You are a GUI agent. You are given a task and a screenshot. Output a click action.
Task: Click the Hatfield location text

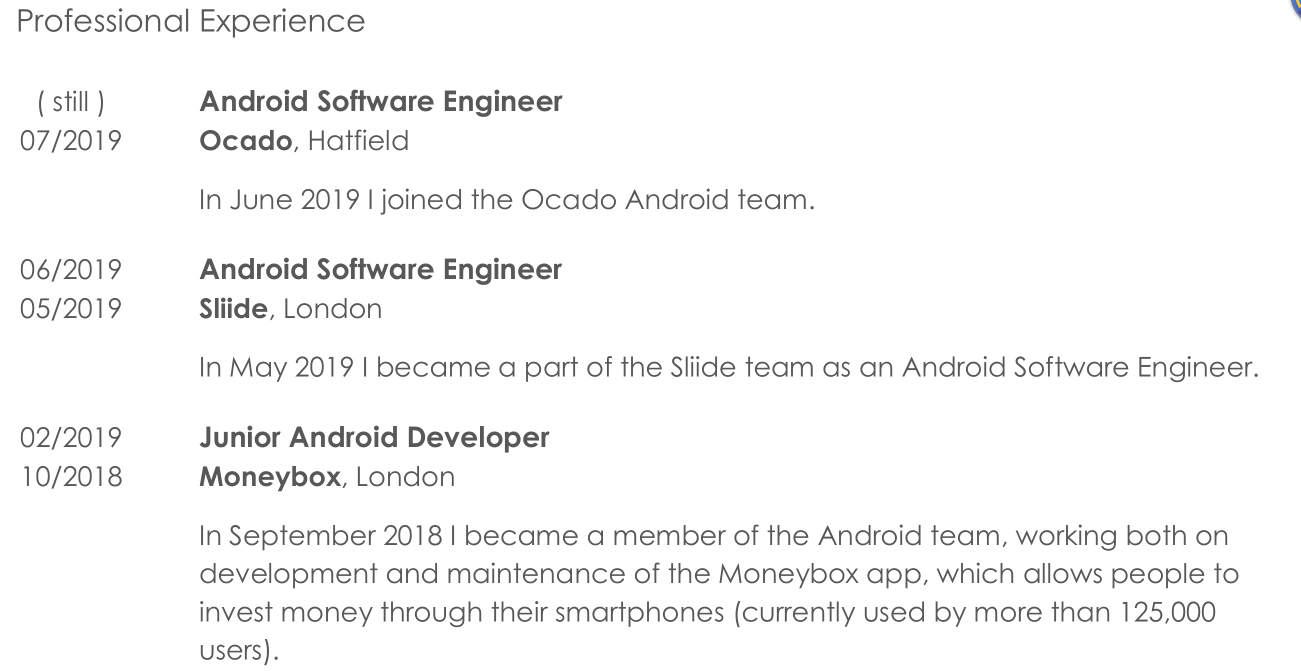click(x=358, y=141)
